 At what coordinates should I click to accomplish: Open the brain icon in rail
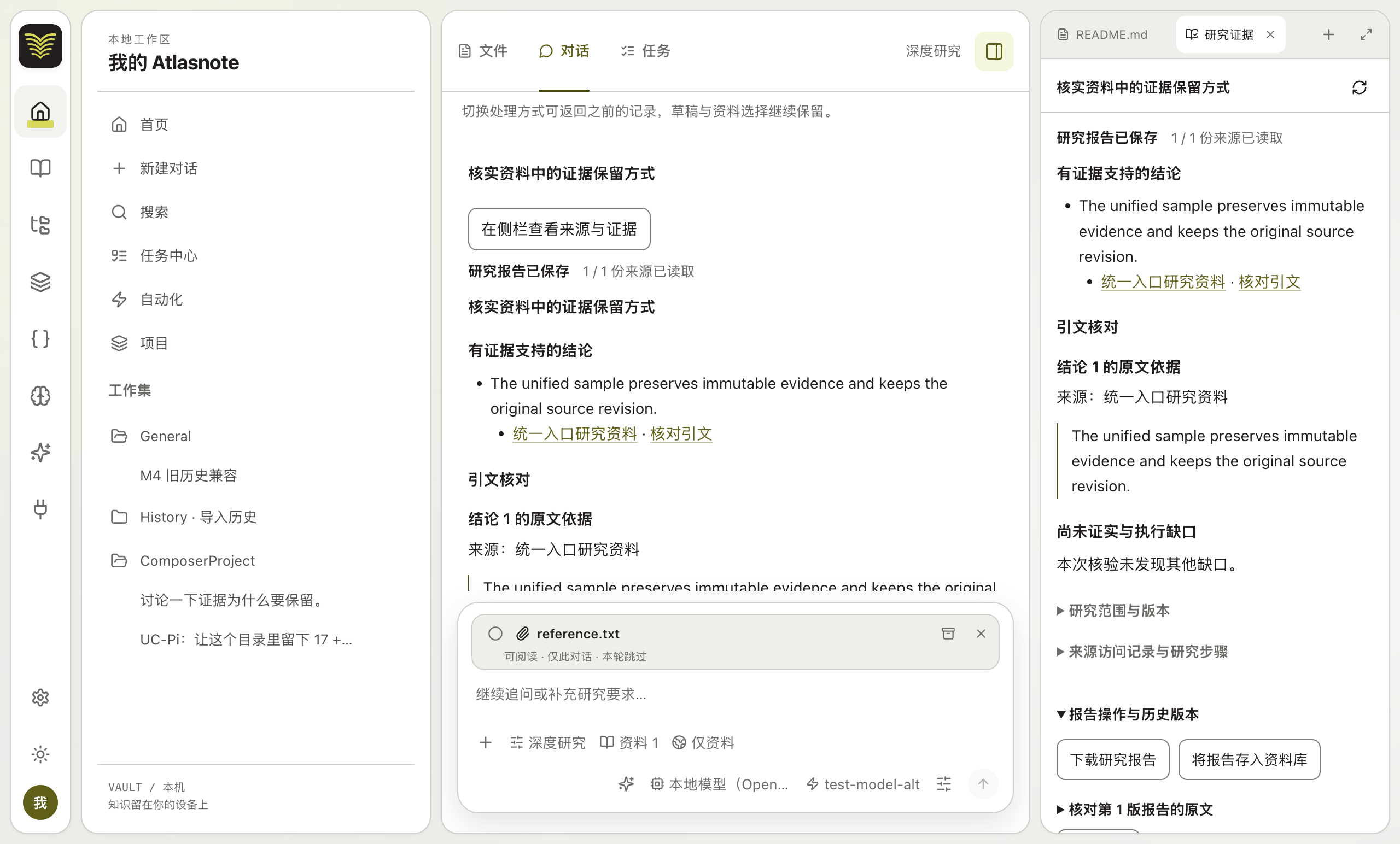click(x=40, y=396)
